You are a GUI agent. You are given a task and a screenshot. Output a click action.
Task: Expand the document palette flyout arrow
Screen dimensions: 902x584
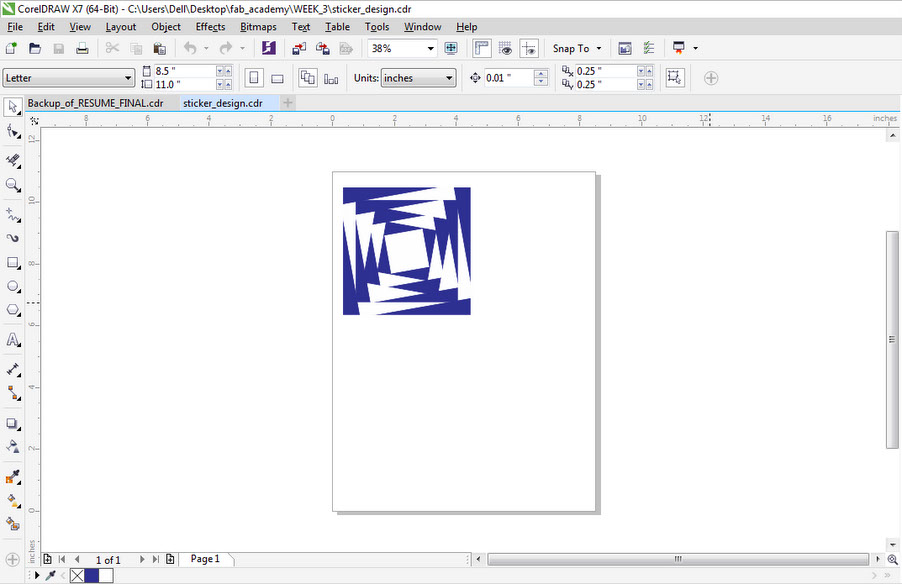coord(37,575)
